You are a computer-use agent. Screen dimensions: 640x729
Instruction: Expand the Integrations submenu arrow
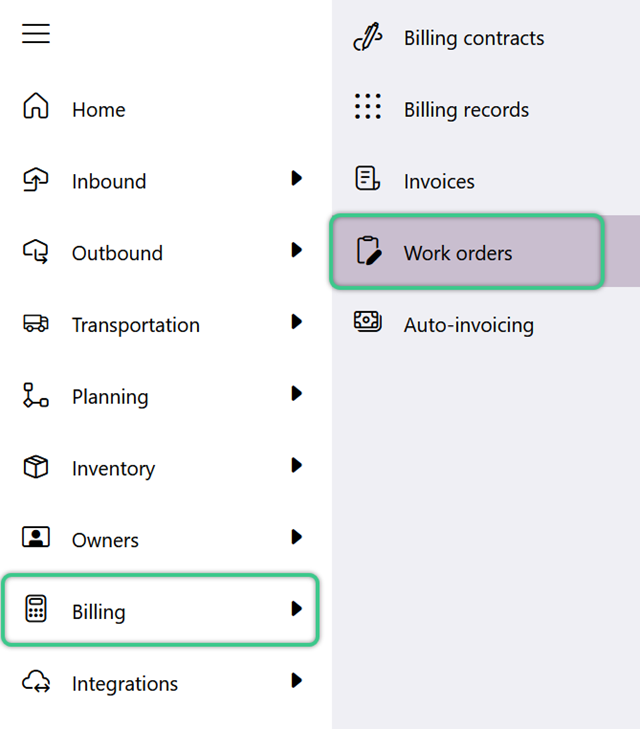(297, 681)
